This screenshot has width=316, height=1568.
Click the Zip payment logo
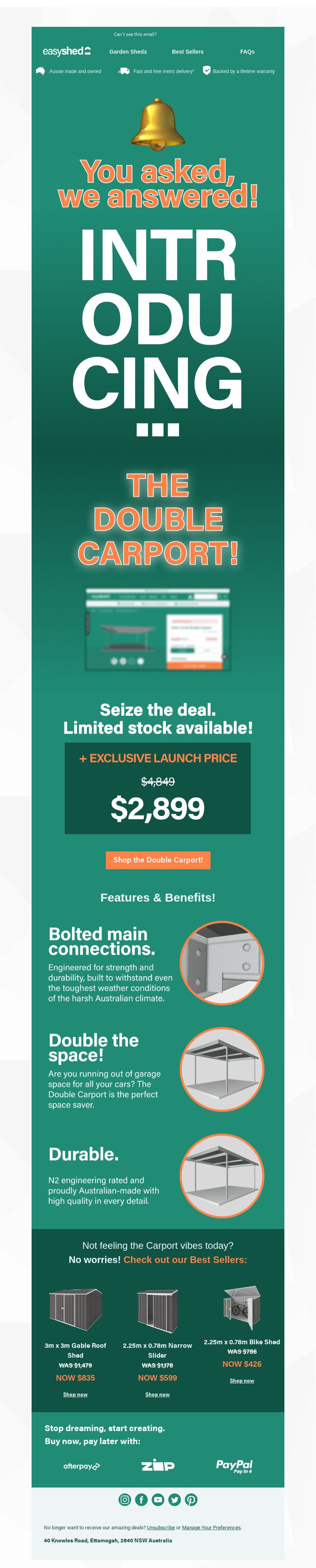coord(158,1466)
